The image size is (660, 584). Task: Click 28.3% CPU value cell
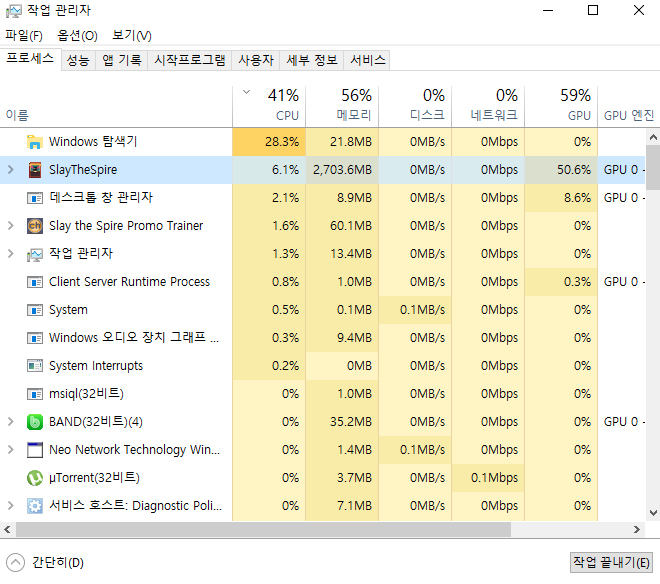tap(269, 142)
